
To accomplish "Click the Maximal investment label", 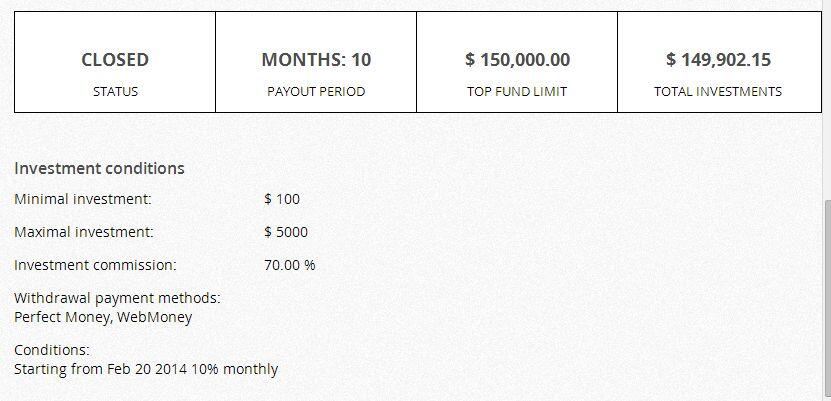I will point(84,232).
